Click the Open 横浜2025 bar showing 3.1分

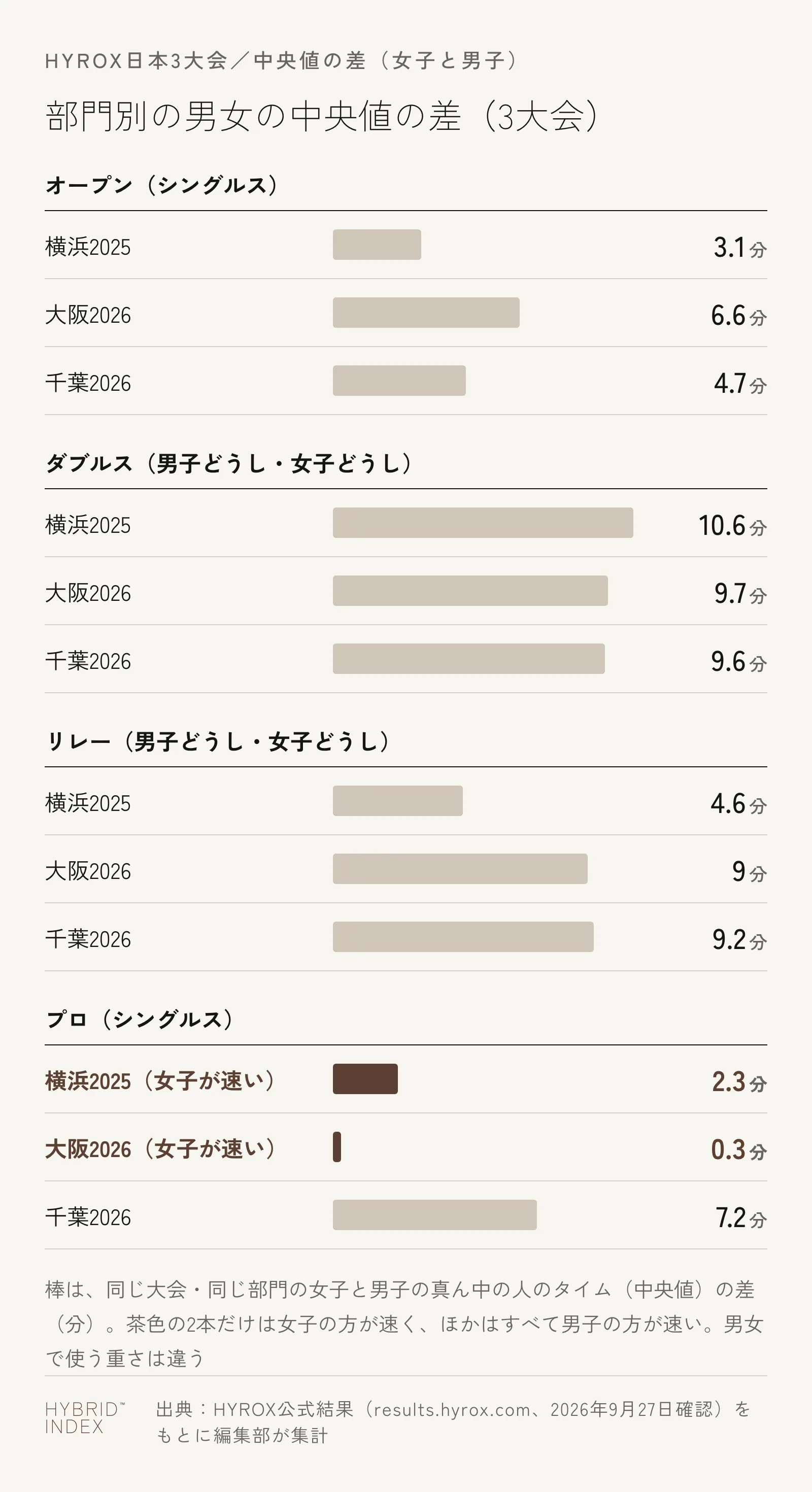pos(377,245)
